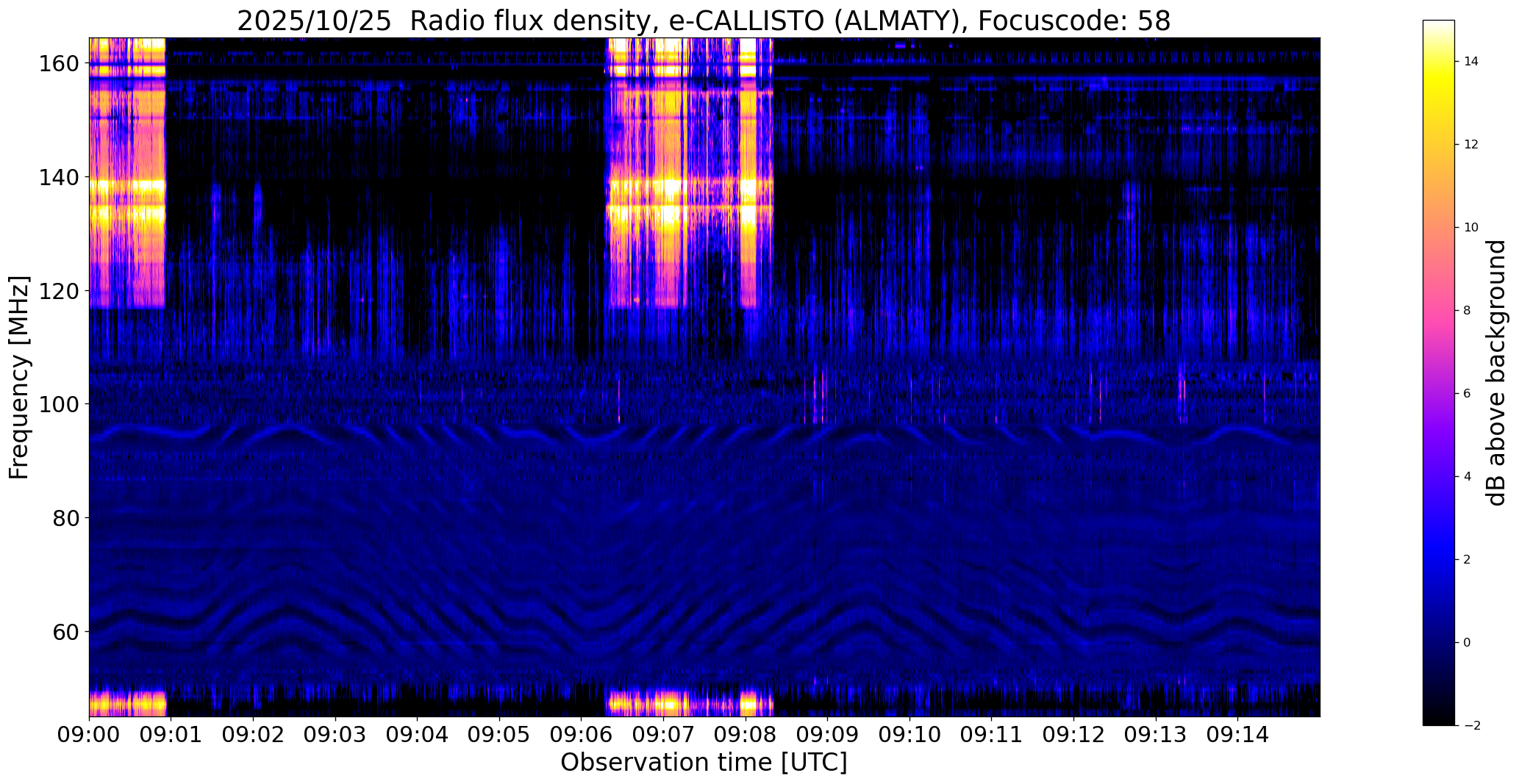Click the colorbar tick label 12
Screen dimensions: 1519x784
click(1470, 145)
